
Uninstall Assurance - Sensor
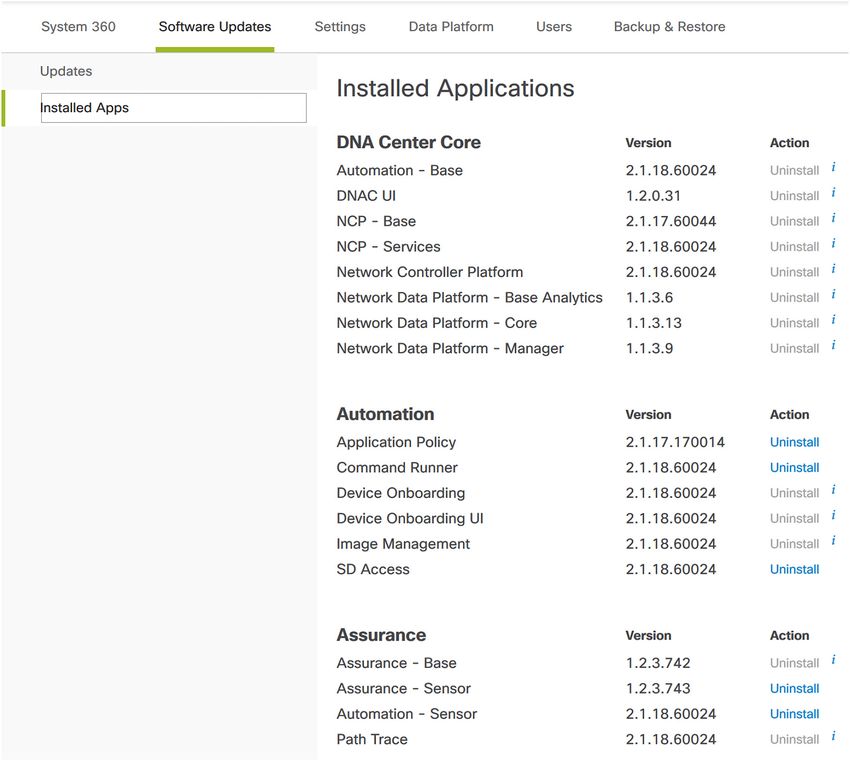tap(794, 688)
